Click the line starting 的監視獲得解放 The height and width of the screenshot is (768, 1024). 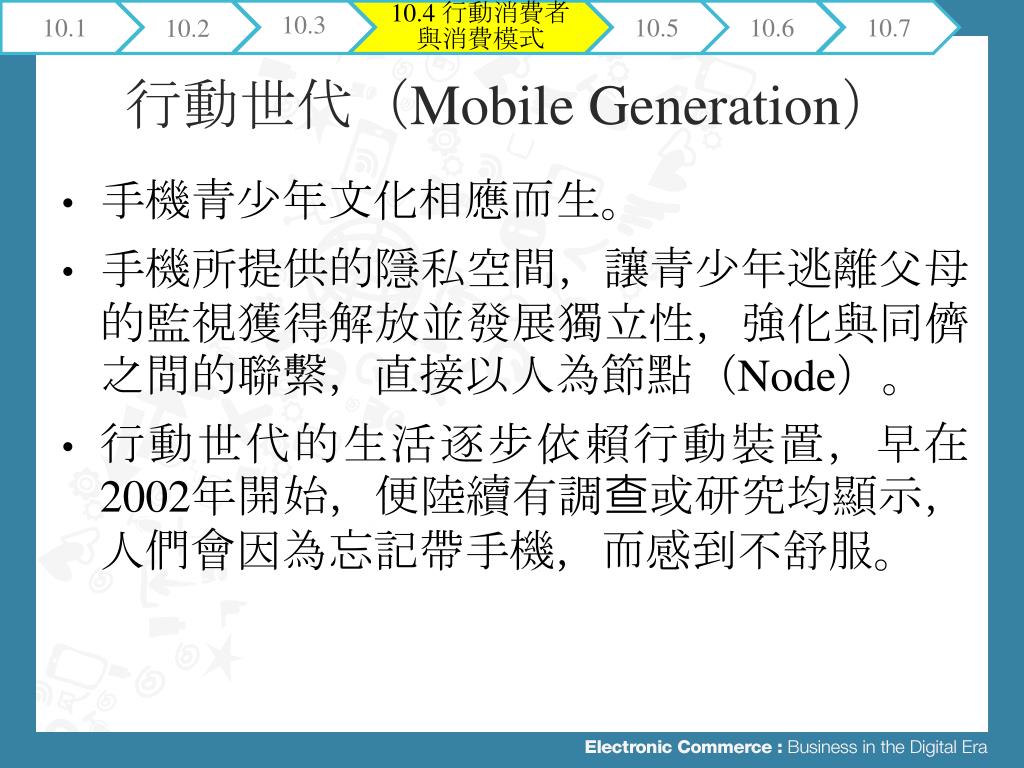(x=534, y=323)
